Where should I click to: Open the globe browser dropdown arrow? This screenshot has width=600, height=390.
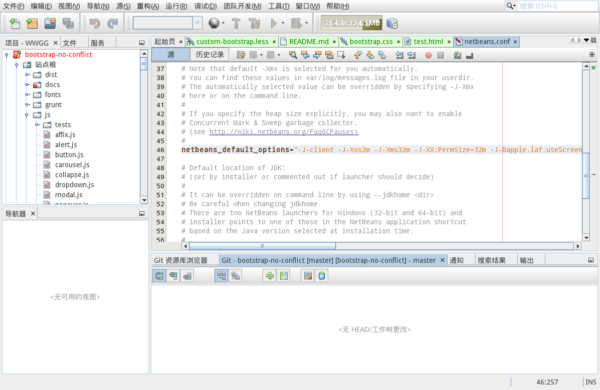(x=223, y=23)
